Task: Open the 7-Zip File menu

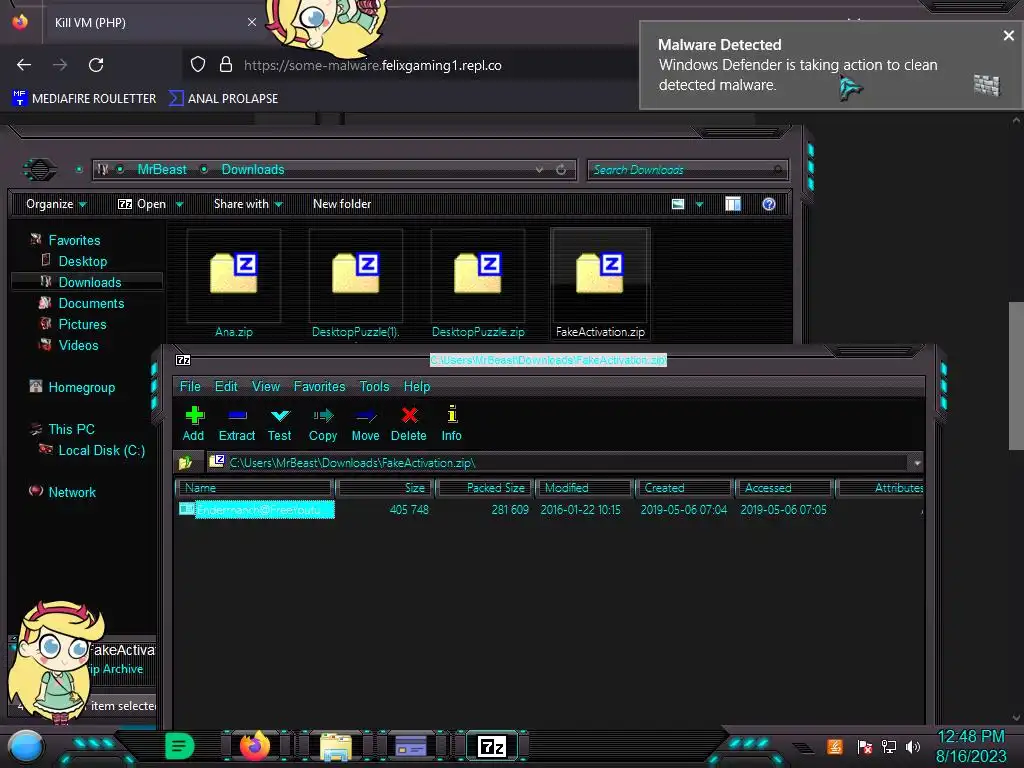Action: (190, 387)
